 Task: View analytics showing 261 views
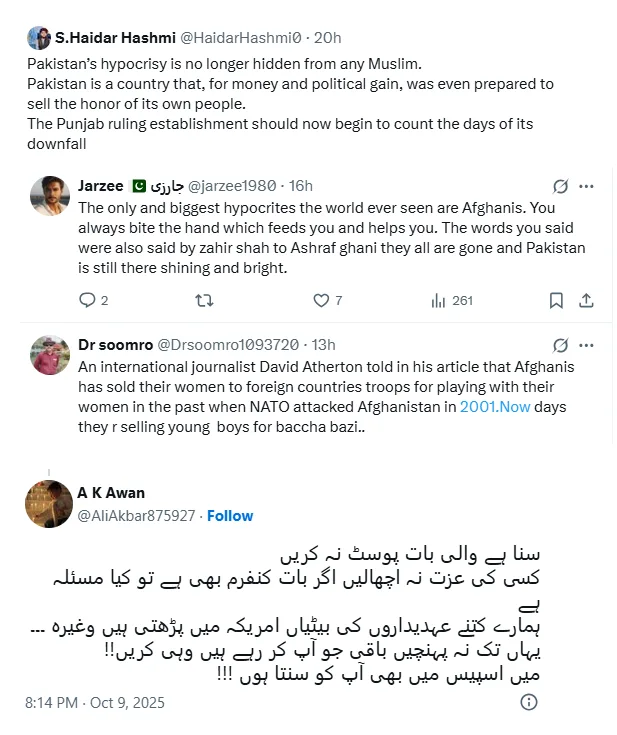point(451,300)
